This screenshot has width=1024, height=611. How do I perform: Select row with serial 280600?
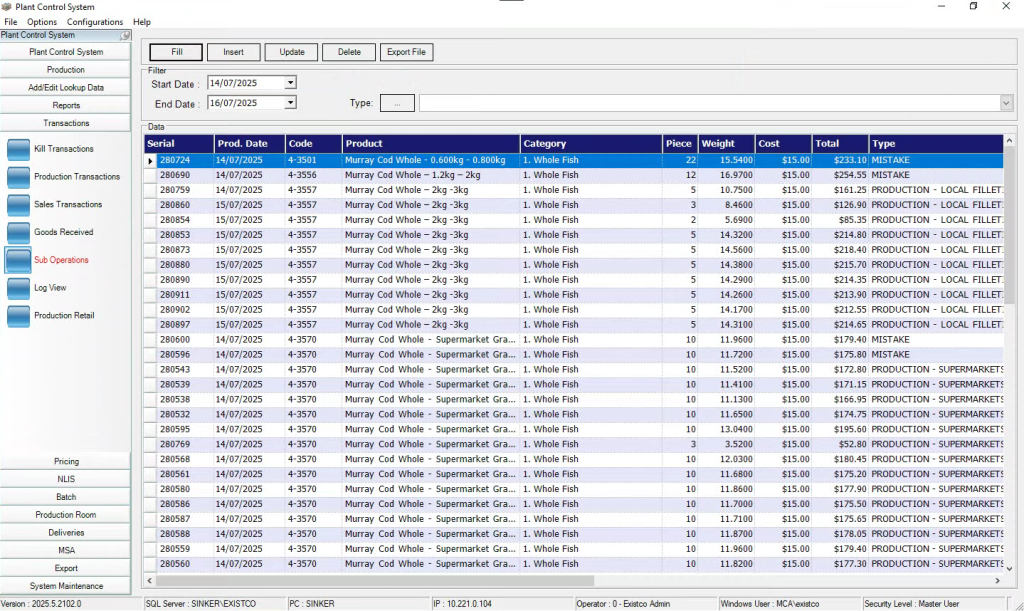(574, 339)
